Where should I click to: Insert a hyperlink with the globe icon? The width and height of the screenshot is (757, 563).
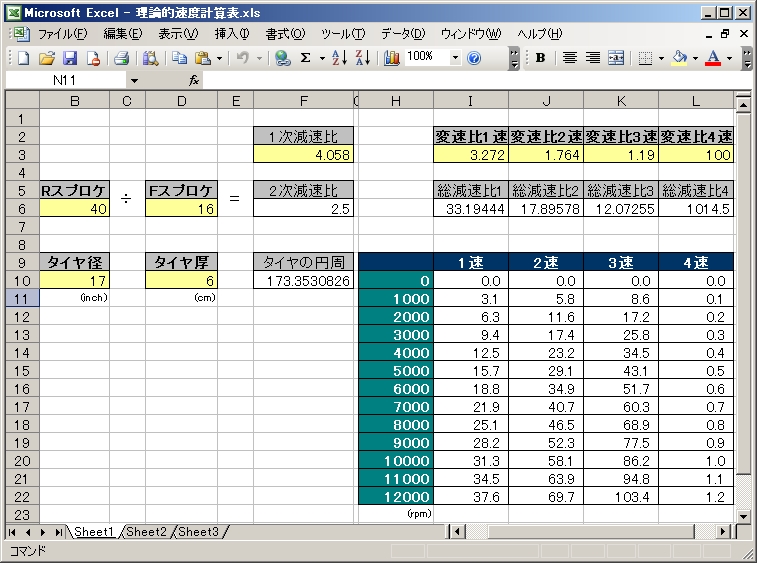[x=282, y=58]
